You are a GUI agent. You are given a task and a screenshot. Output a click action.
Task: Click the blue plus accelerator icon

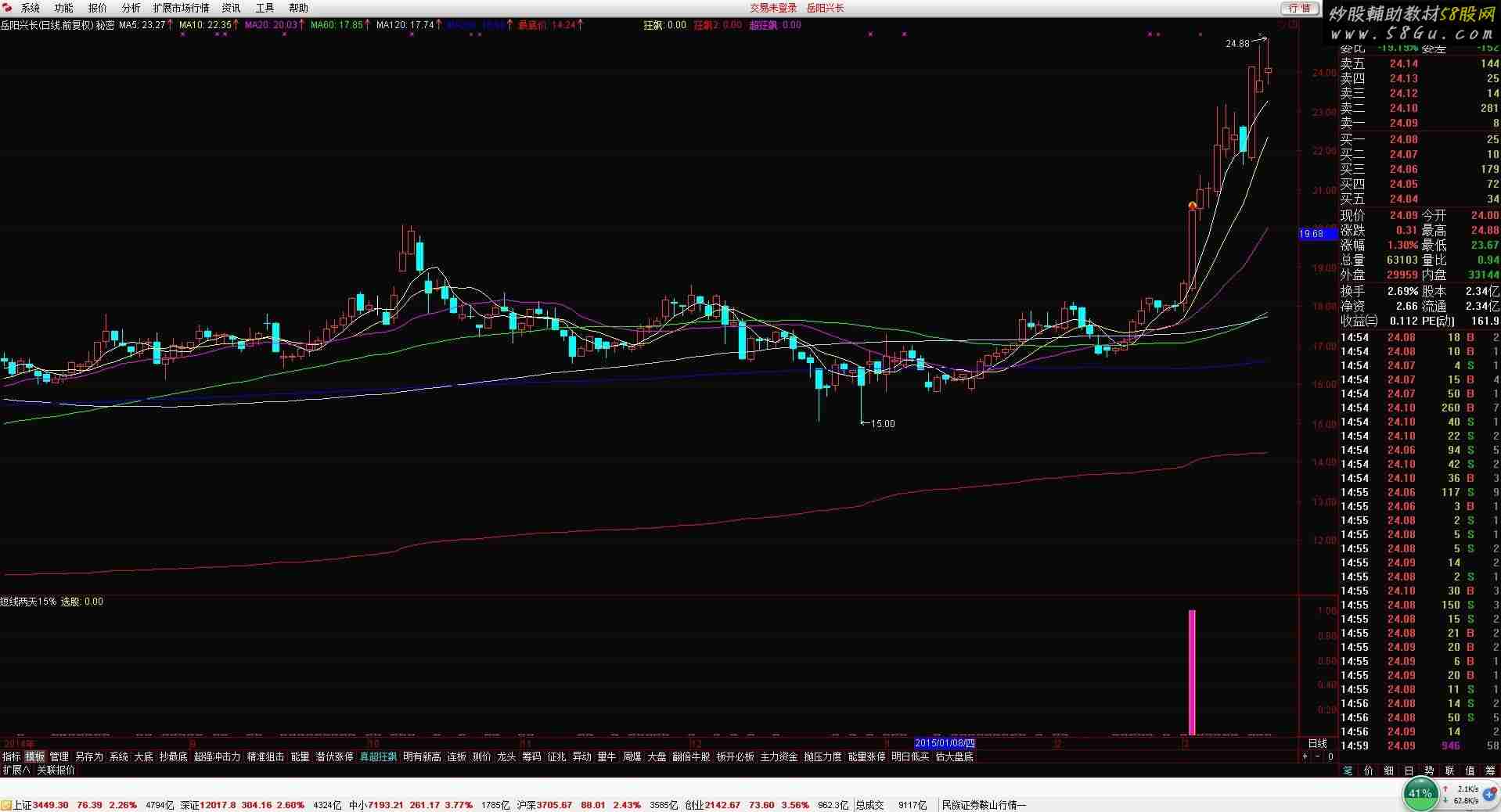[x=1489, y=794]
